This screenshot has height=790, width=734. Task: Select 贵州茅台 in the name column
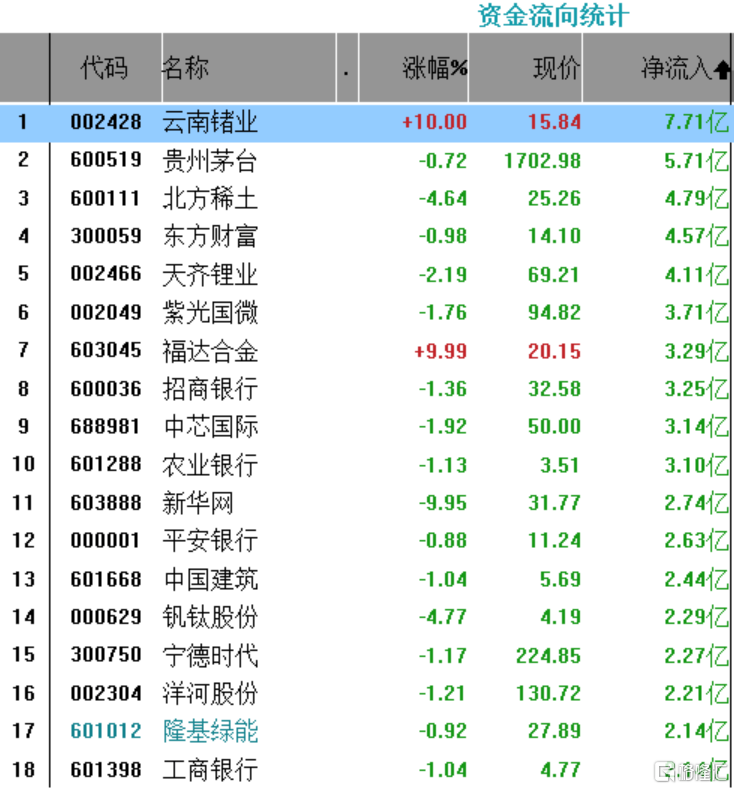click(x=210, y=160)
